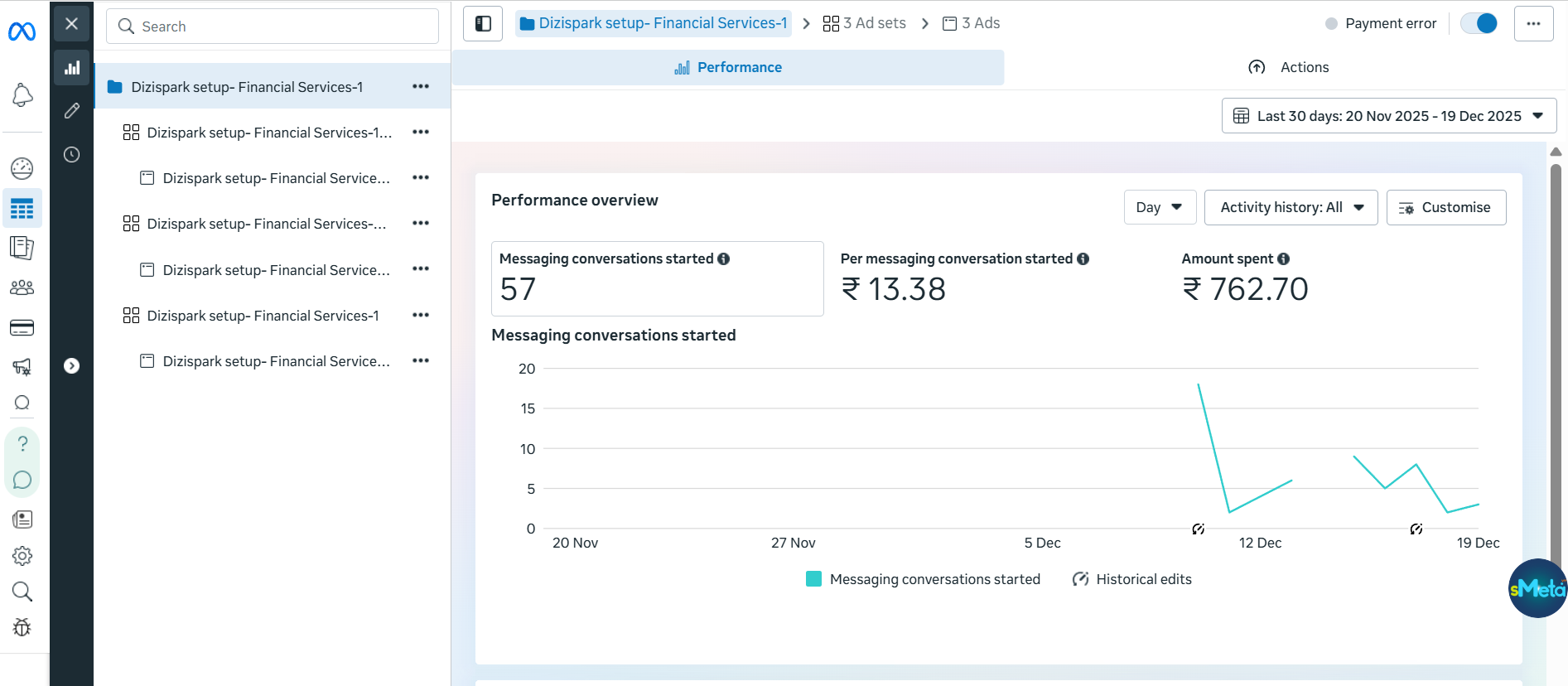Screen dimensions: 1568x686
Task: Switch to the Actions tab
Action: coord(1288,67)
